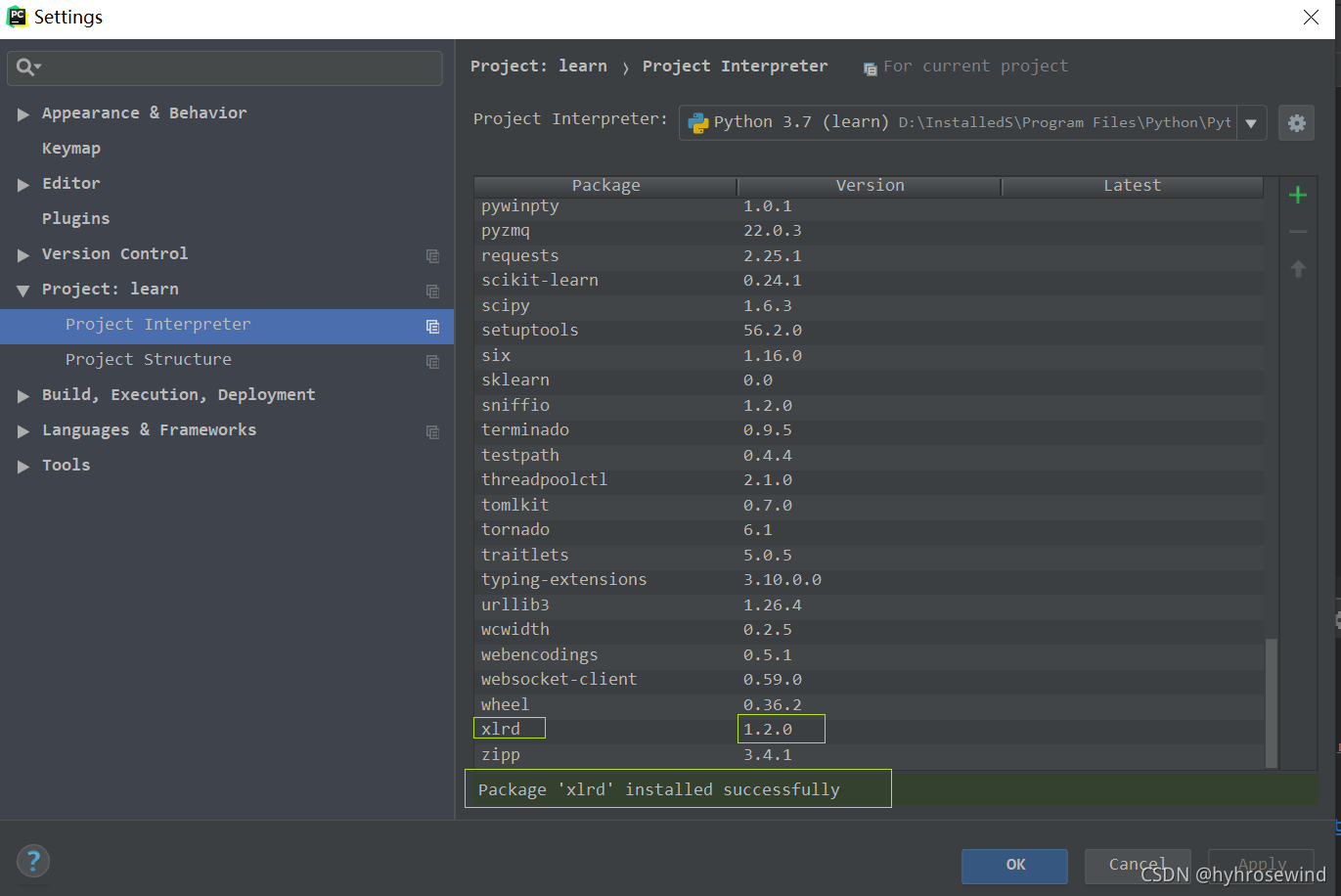Click the Latest column header
The image size is (1341, 896).
(1133, 186)
